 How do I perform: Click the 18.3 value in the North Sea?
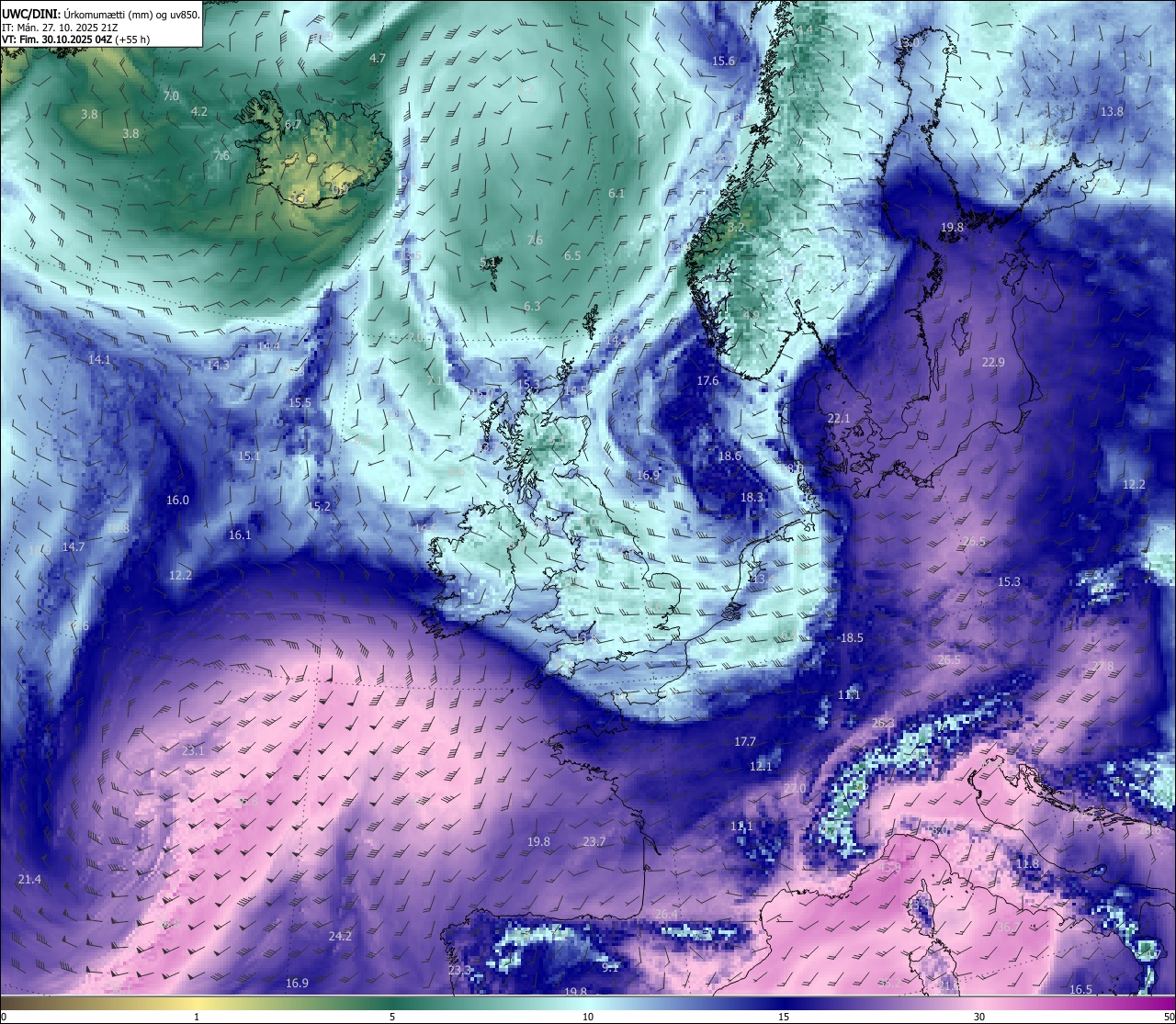coord(752,497)
